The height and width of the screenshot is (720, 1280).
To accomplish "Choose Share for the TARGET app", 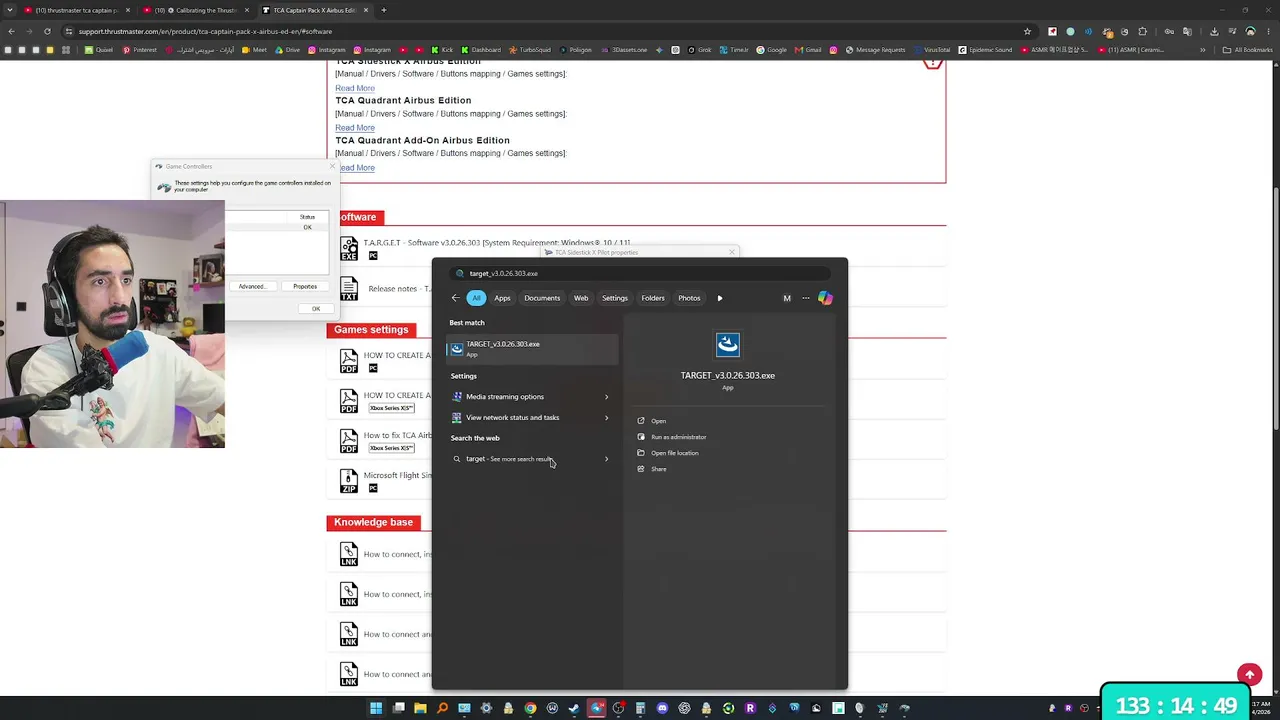I will (x=658, y=469).
